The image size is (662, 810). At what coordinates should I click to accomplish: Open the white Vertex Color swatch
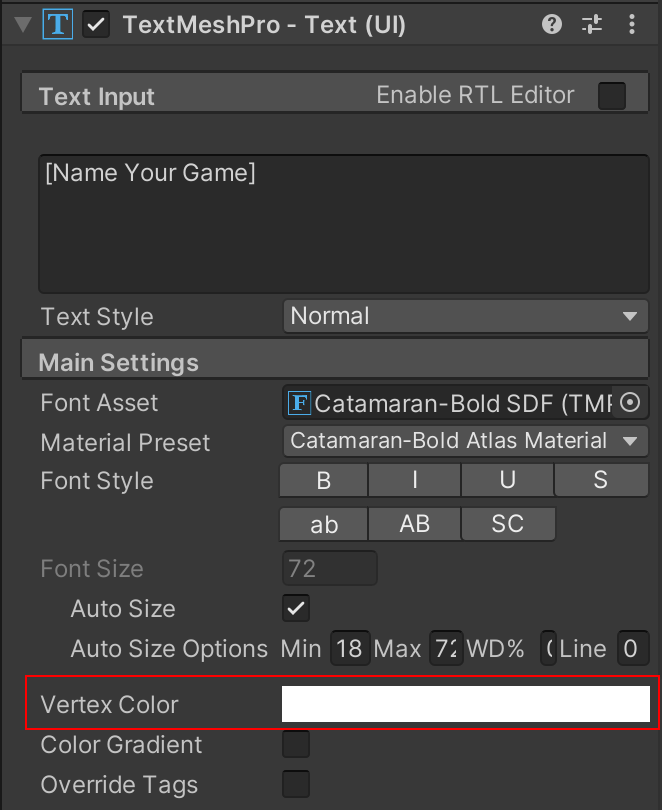(465, 704)
